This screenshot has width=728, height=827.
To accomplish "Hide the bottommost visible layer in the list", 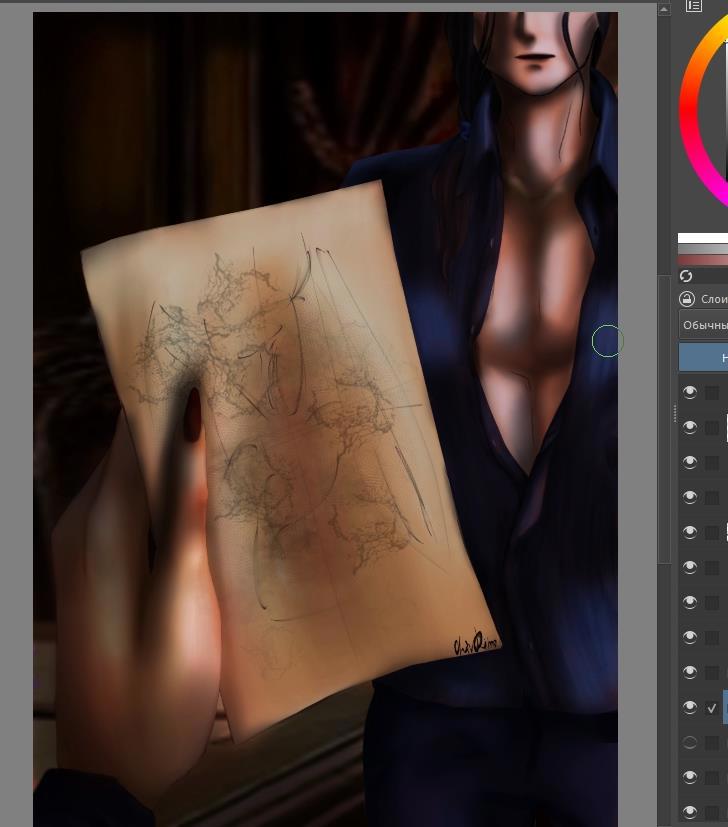I will point(689,812).
